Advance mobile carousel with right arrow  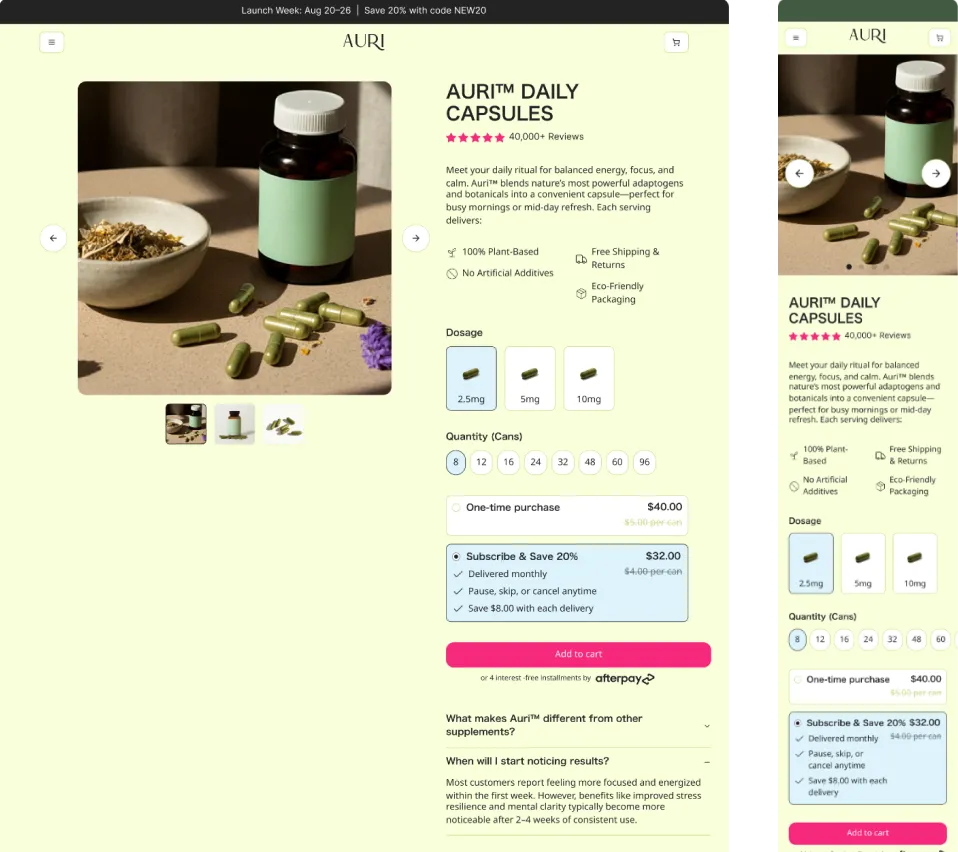[935, 173]
